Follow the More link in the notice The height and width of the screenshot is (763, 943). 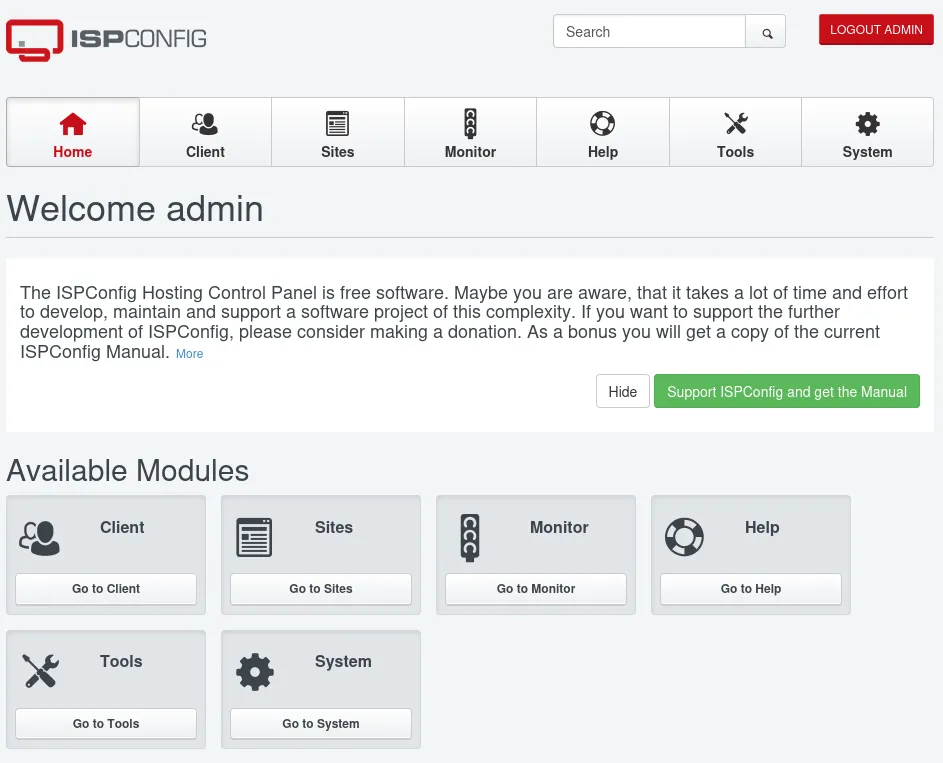pos(189,354)
